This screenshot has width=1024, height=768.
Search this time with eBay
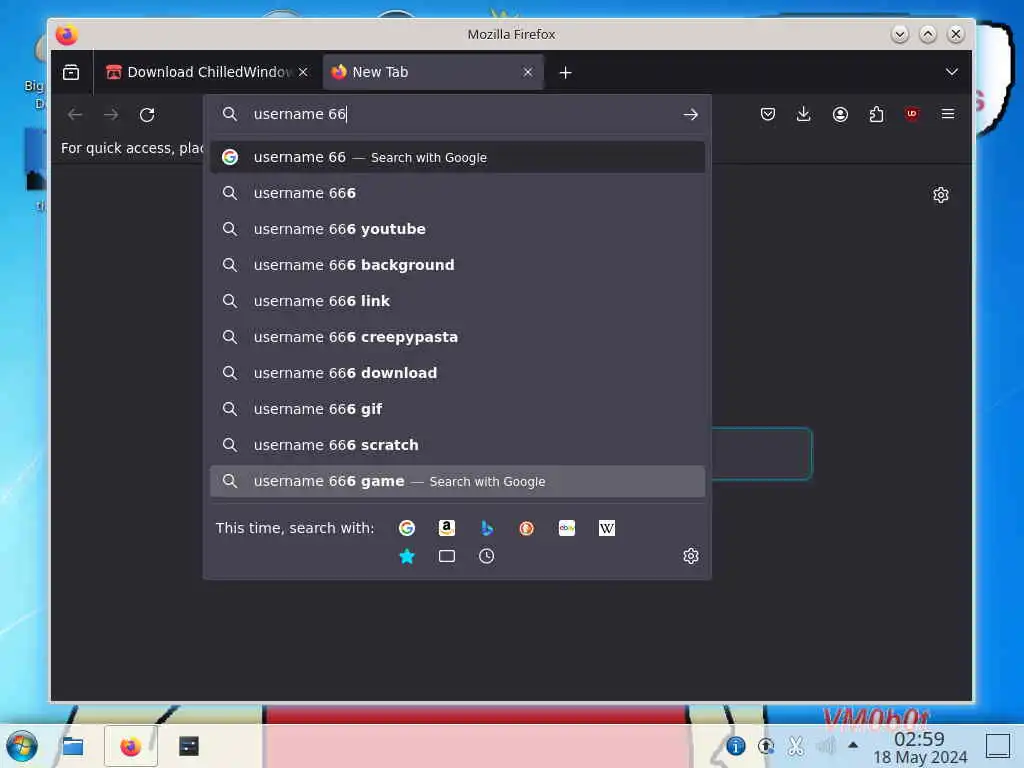coord(567,528)
